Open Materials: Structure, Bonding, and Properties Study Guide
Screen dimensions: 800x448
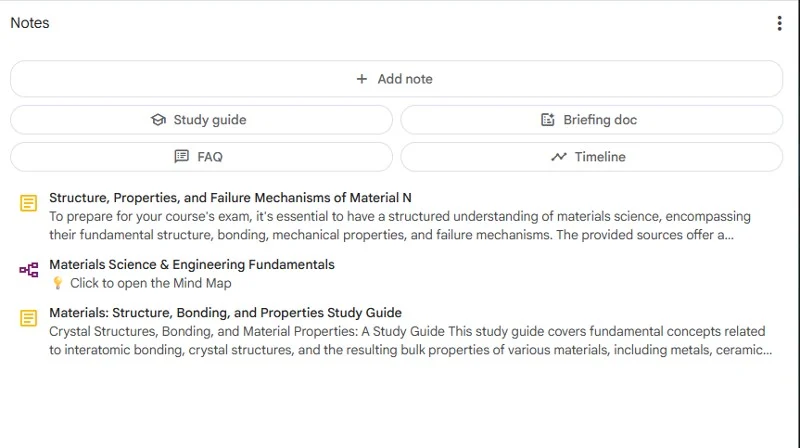tap(226, 312)
